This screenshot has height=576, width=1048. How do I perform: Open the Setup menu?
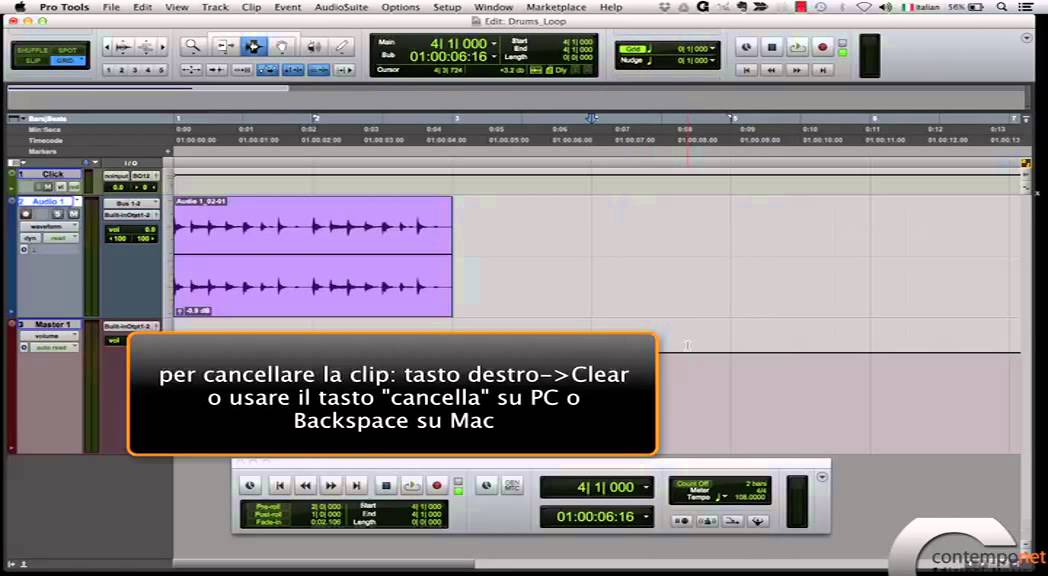tap(447, 7)
